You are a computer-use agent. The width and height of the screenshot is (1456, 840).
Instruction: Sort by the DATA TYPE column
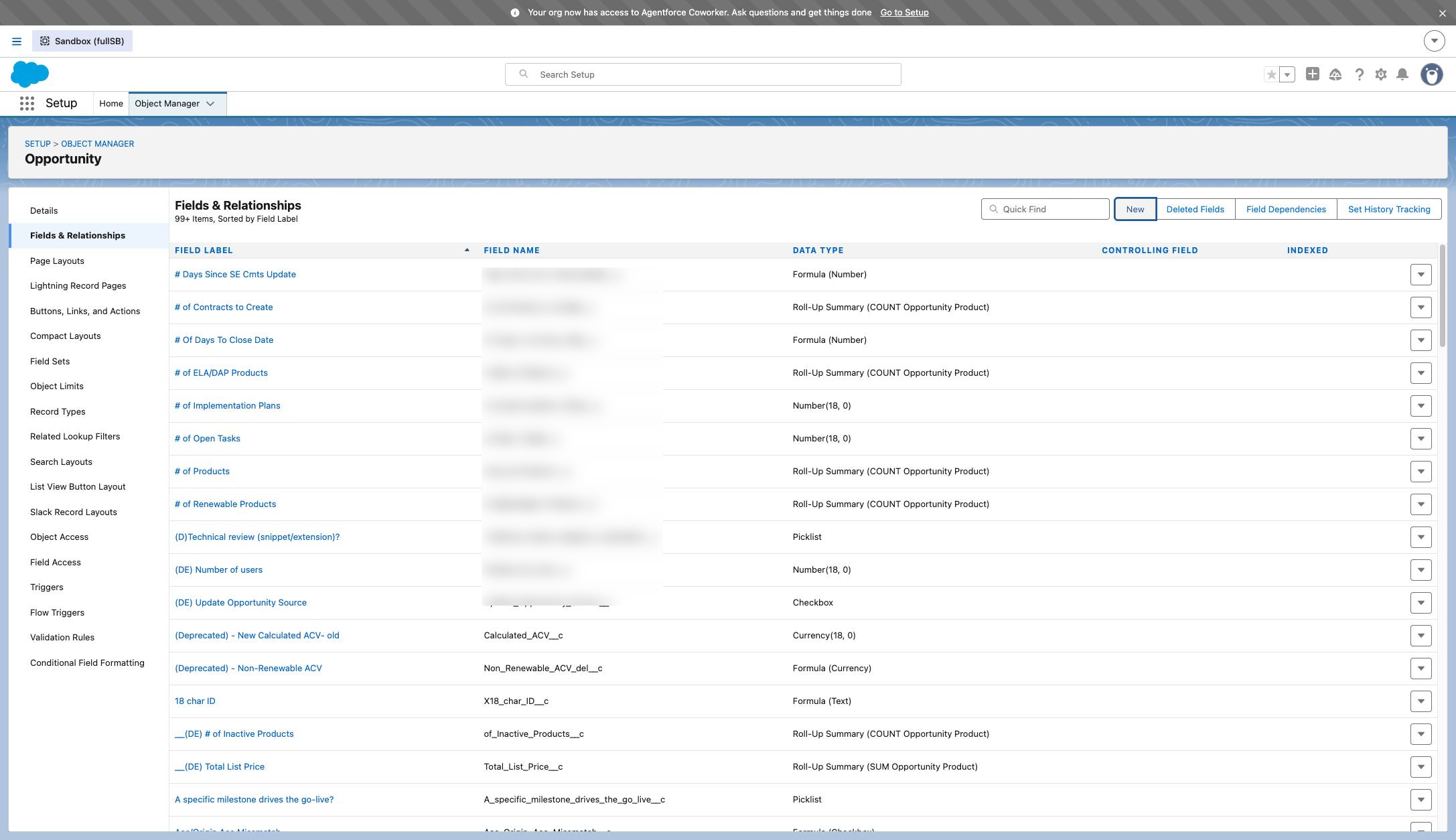click(818, 251)
